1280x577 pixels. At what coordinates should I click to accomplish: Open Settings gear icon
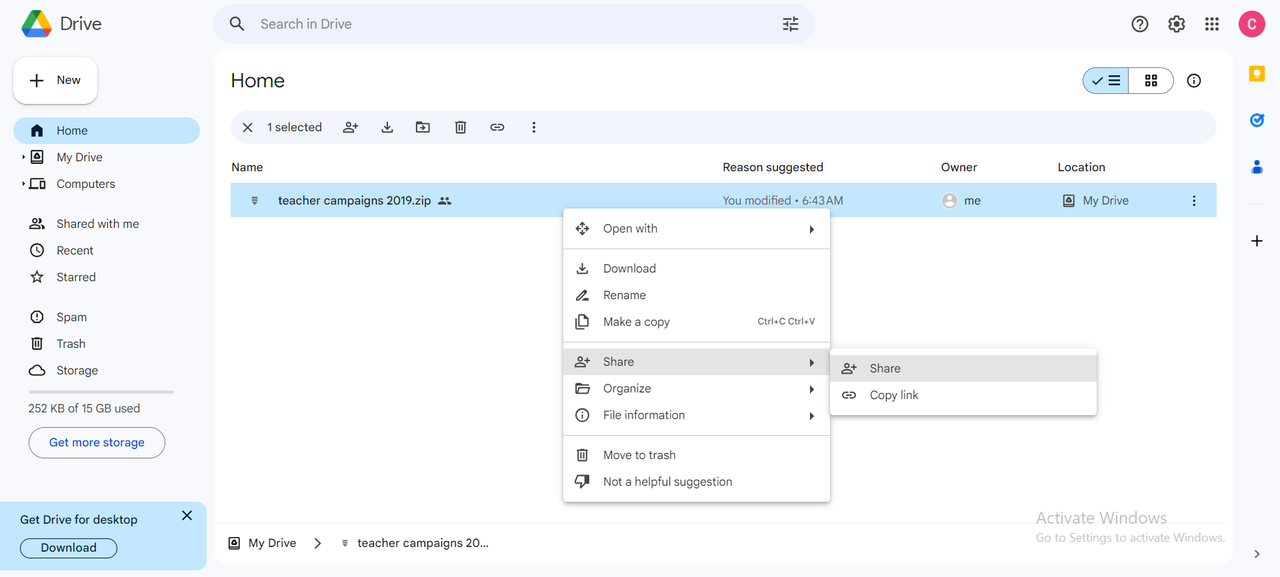[1176, 24]
